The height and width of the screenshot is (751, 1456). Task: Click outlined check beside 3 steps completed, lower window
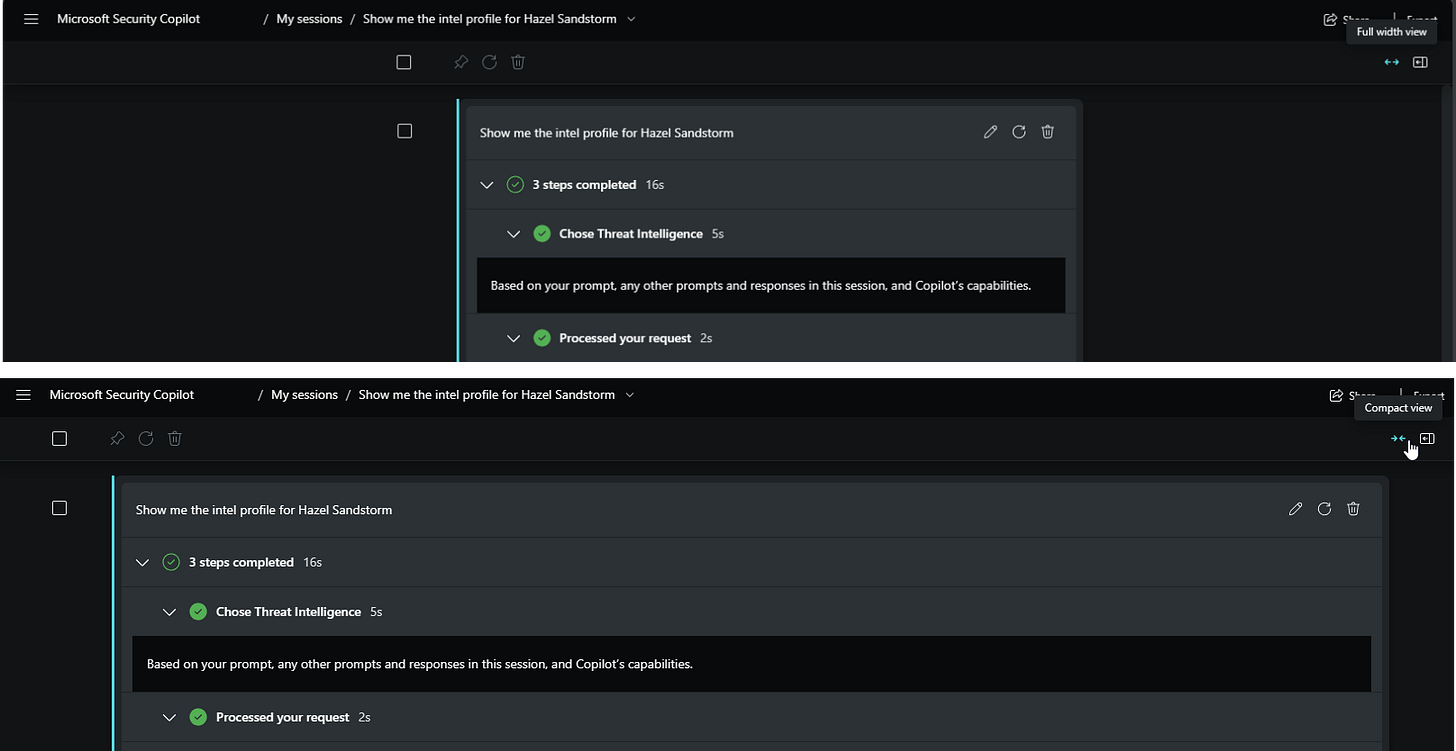click(171, 562)
